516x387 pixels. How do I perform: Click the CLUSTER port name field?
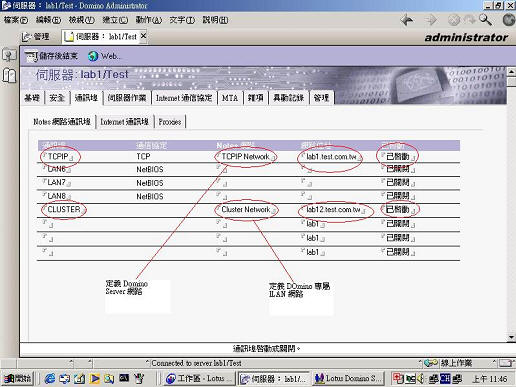click(64, 210)
